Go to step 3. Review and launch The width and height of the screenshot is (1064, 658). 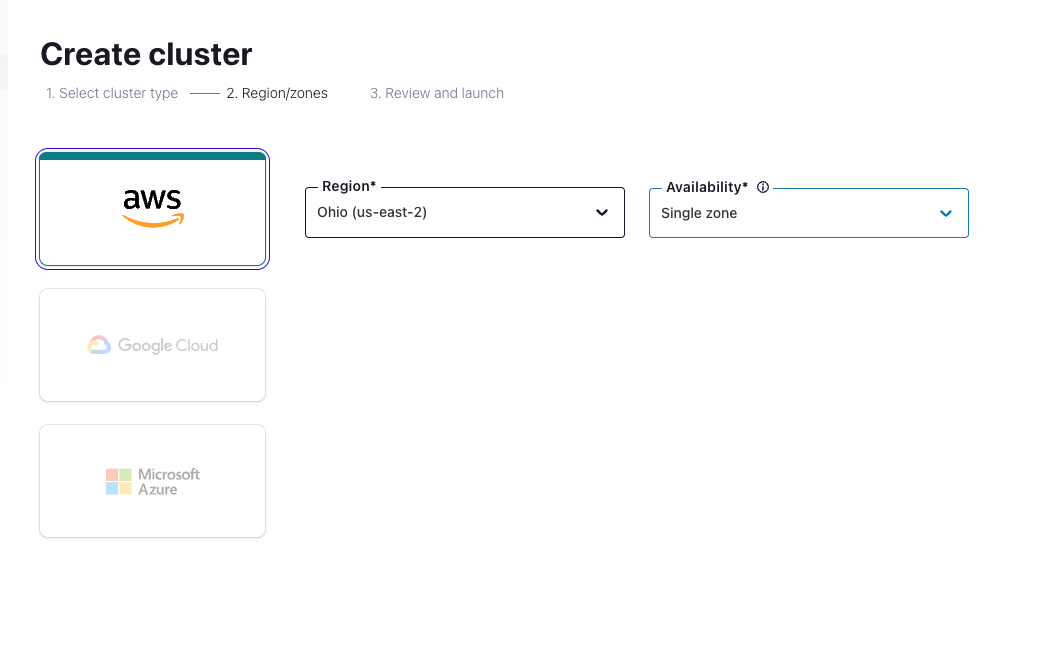coord(437,93)
